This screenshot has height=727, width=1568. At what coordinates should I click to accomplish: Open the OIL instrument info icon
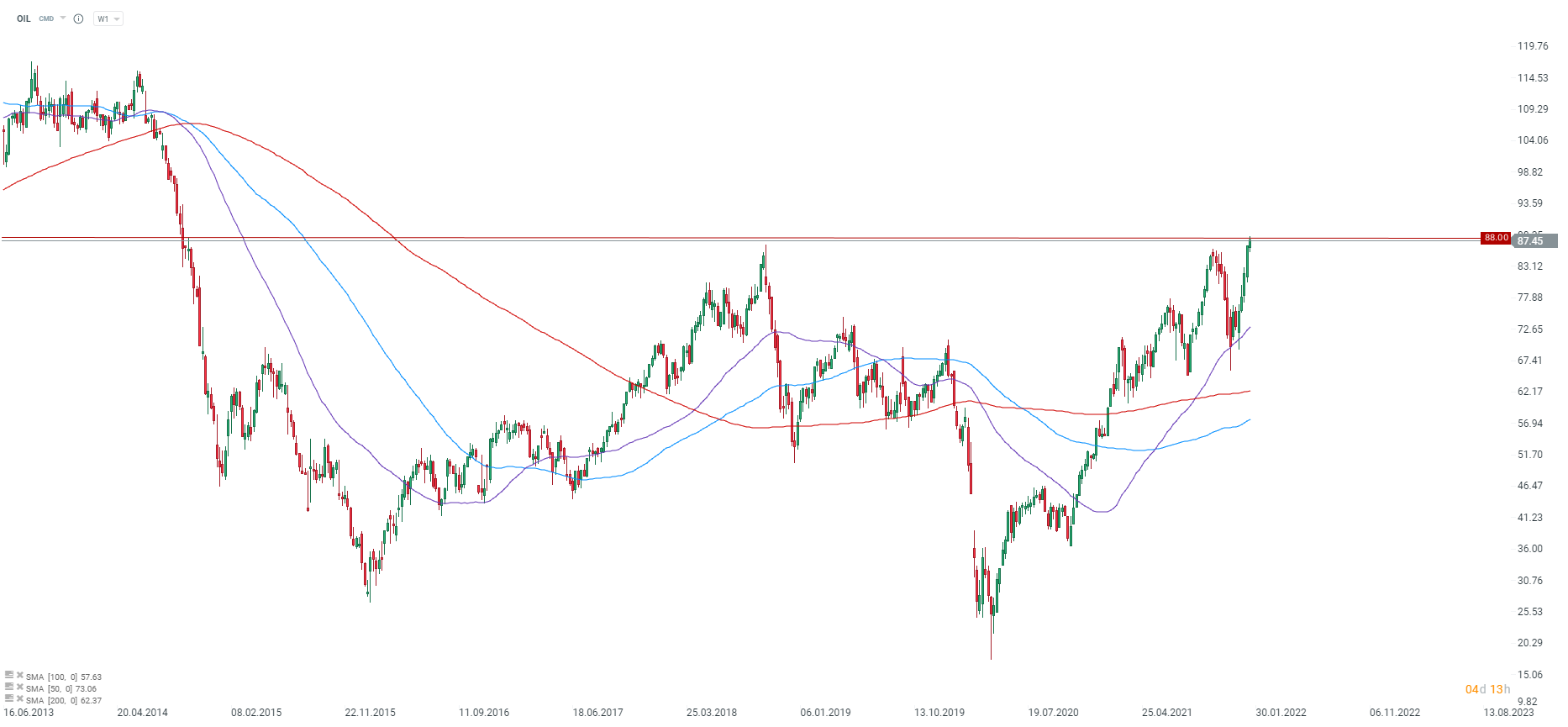pos(78,18)
